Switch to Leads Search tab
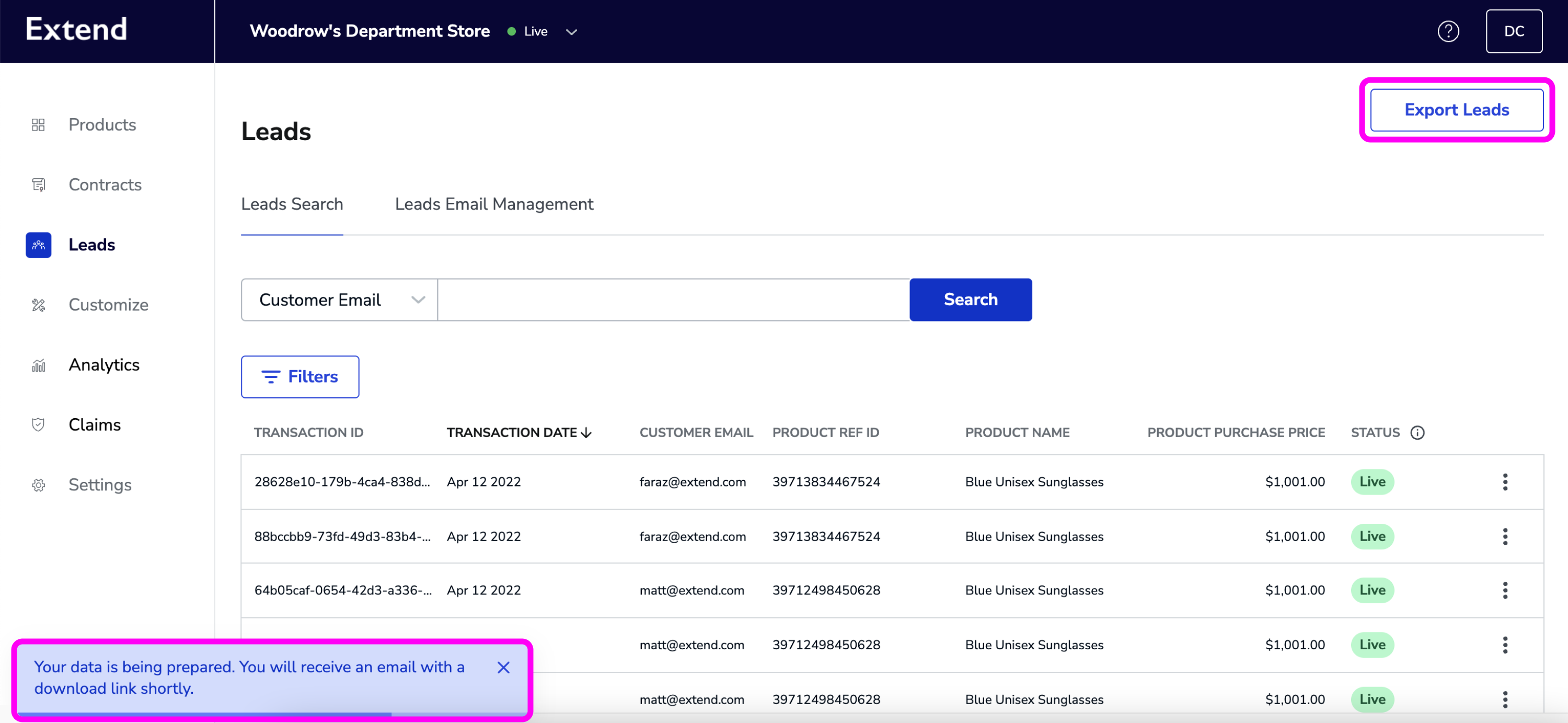 [x=292, y=204]
